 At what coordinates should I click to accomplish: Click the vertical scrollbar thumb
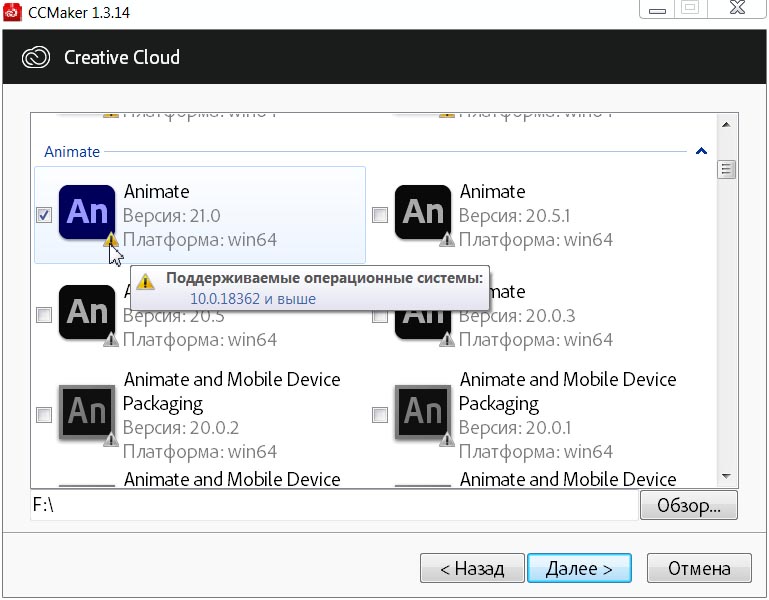726,170
